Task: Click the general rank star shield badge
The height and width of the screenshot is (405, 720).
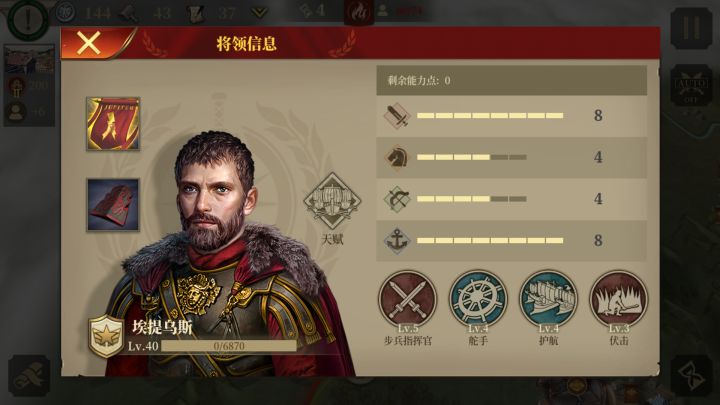Action: click(107, 337)
